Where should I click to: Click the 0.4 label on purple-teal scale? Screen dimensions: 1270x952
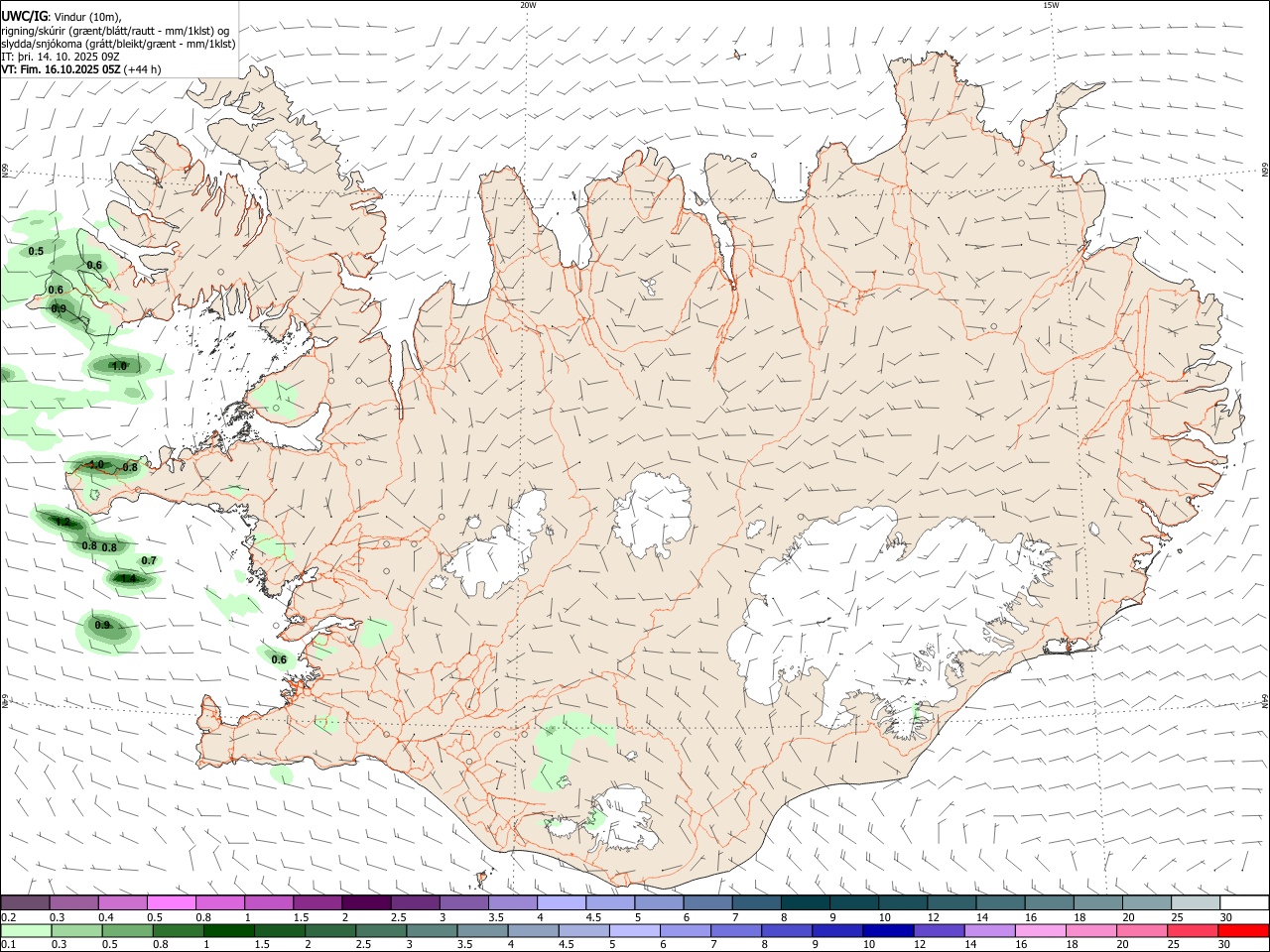click(x=106, y=917)
